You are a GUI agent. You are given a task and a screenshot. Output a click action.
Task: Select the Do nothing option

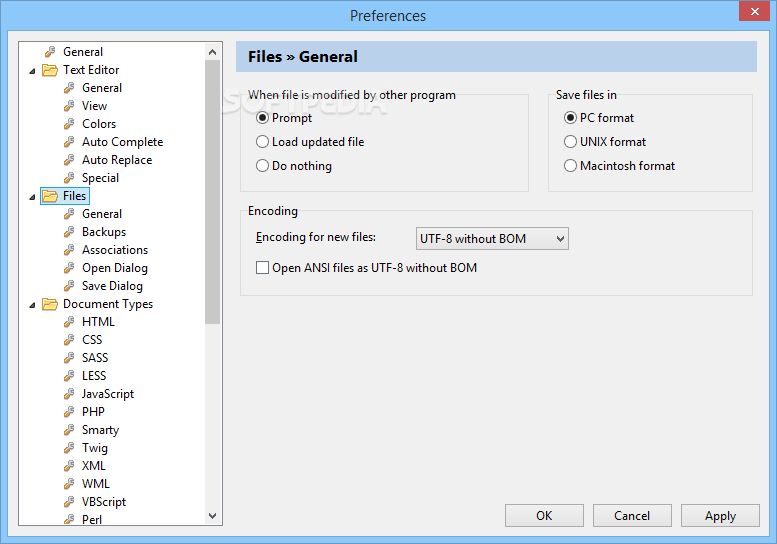click(x=263, y=166)
